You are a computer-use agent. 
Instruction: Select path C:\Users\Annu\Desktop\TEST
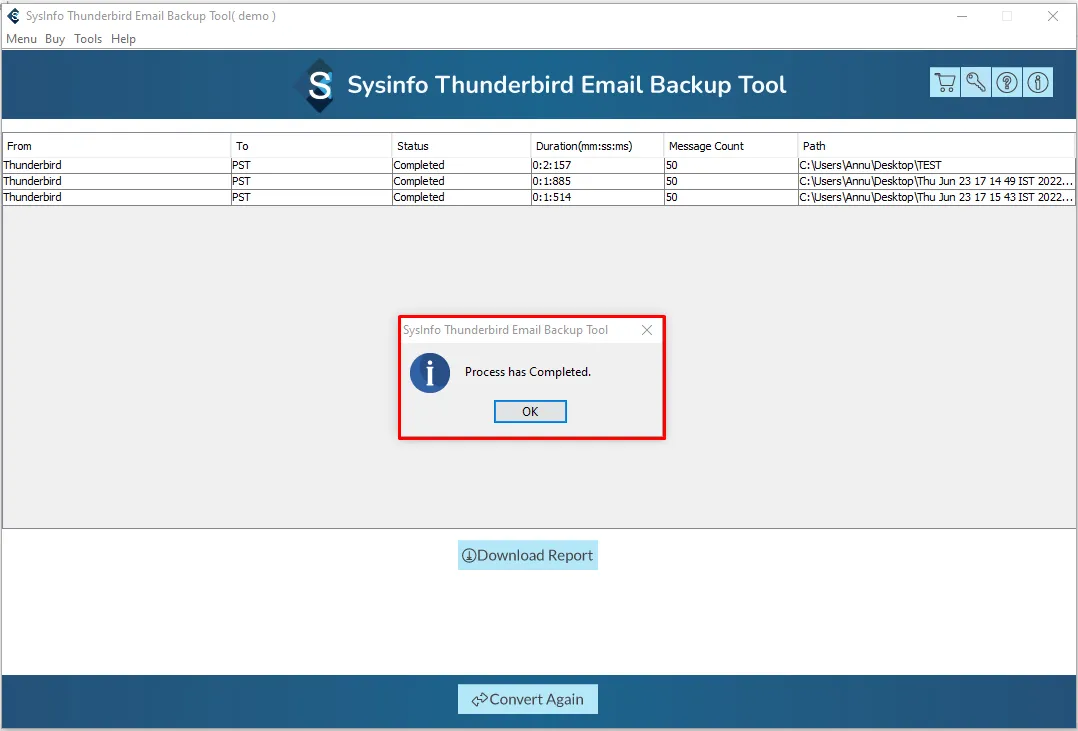pyautogui.click(x=936, y=165)
